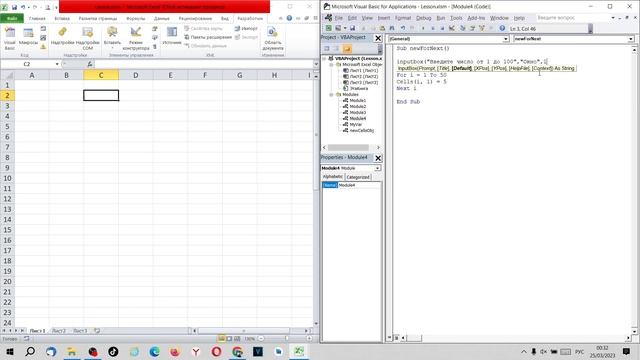Collapse the VBAProject tree node
This screenshot has width=640, height=360.
click(325, 59)
